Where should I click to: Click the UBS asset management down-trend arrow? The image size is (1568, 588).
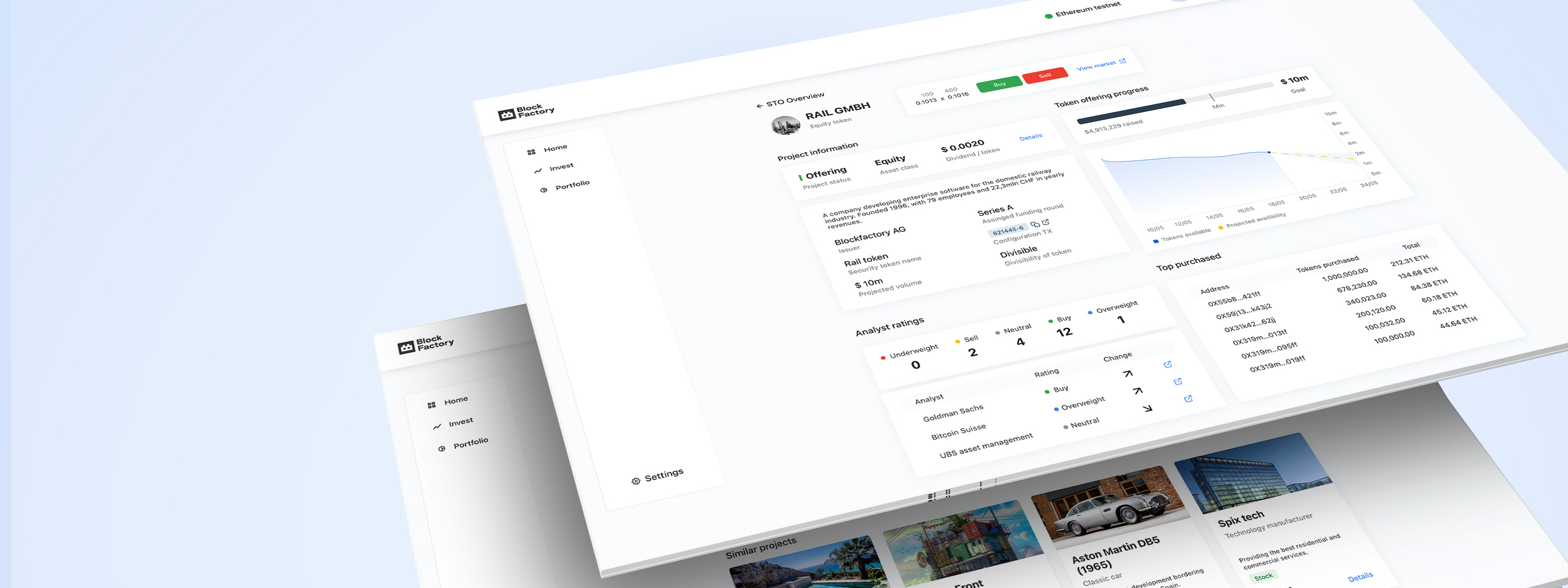[x=1148, y=408]
